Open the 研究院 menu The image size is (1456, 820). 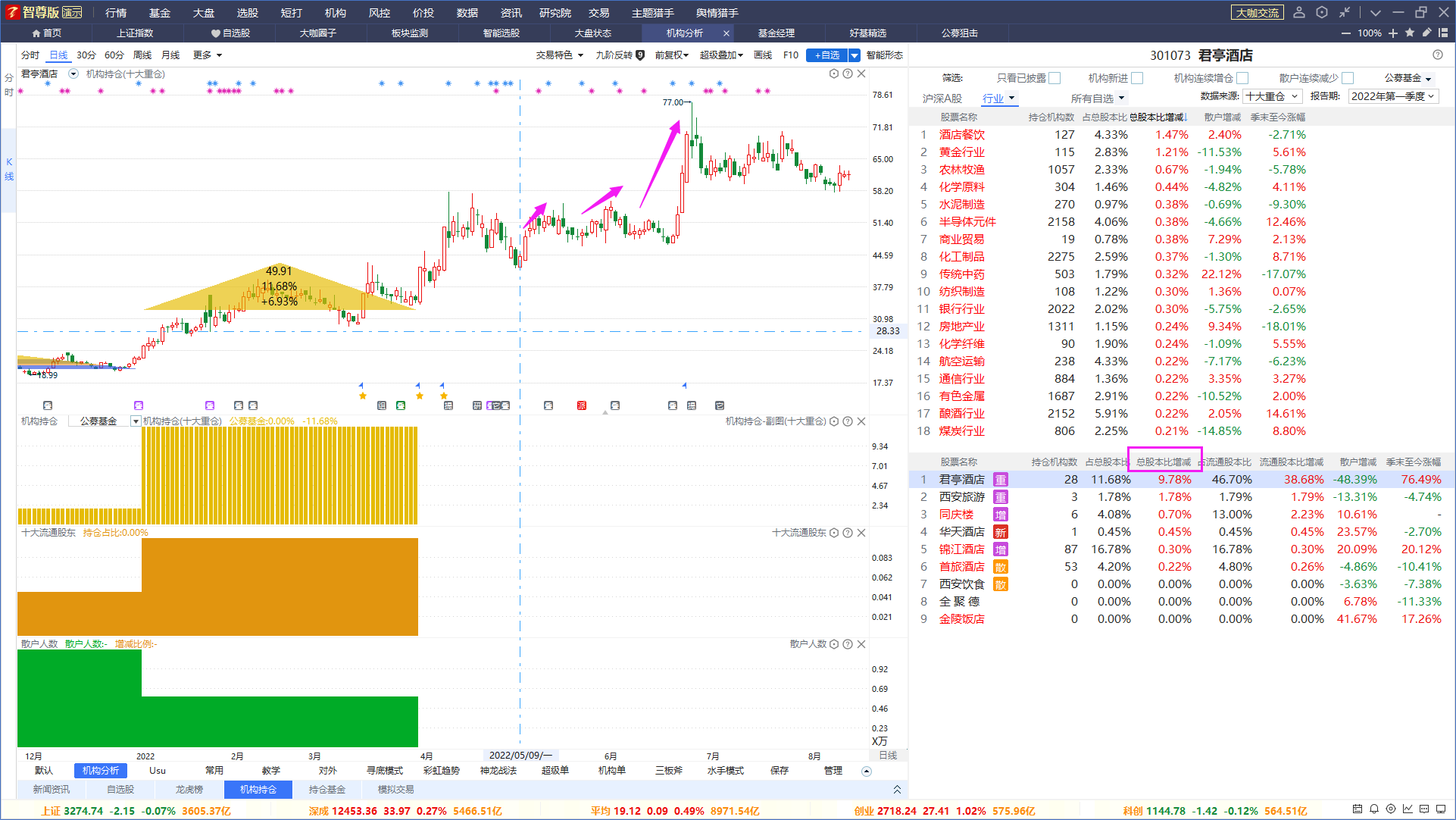[555, 12]
